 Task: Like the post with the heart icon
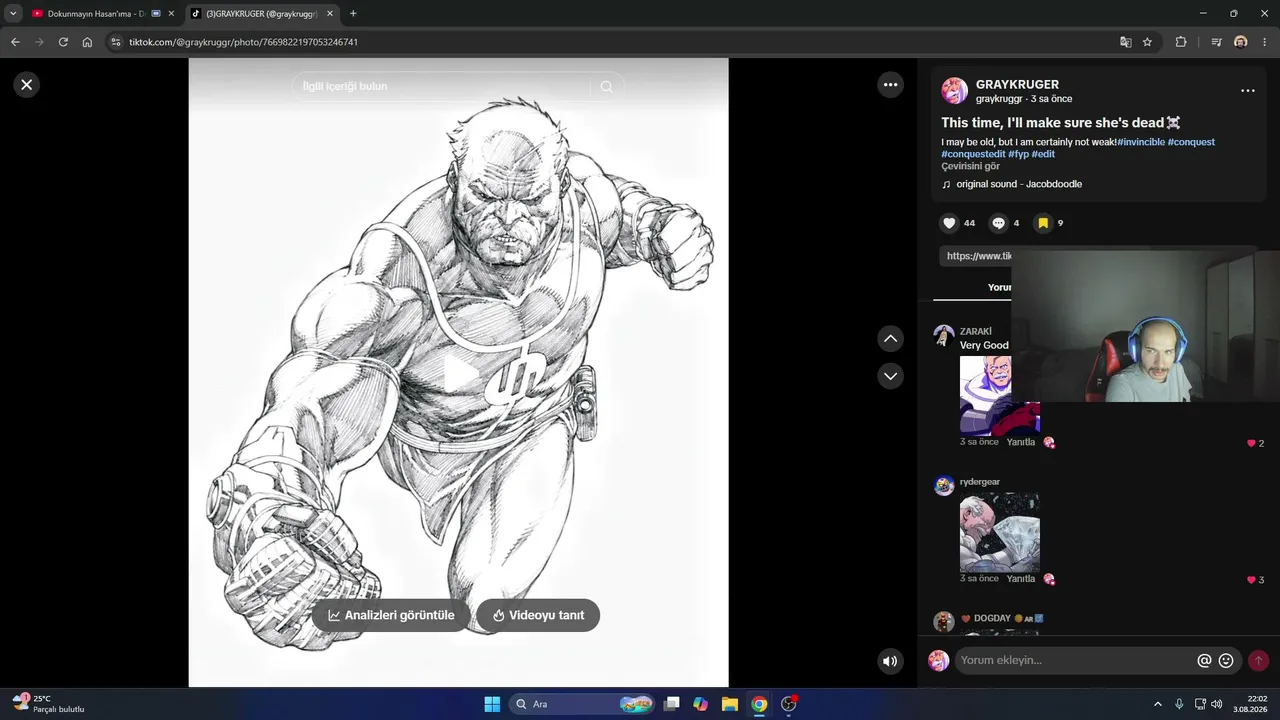coord(950,223)
